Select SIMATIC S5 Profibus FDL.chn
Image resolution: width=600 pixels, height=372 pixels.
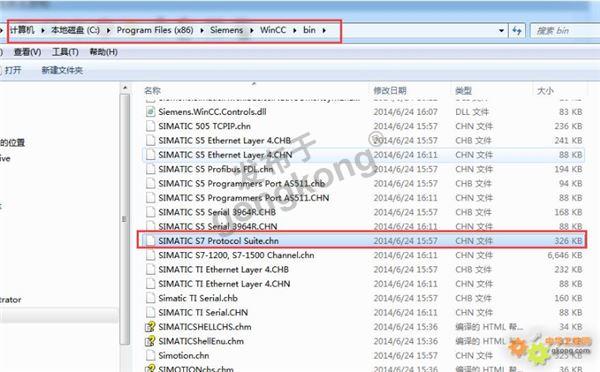(216, 169)
